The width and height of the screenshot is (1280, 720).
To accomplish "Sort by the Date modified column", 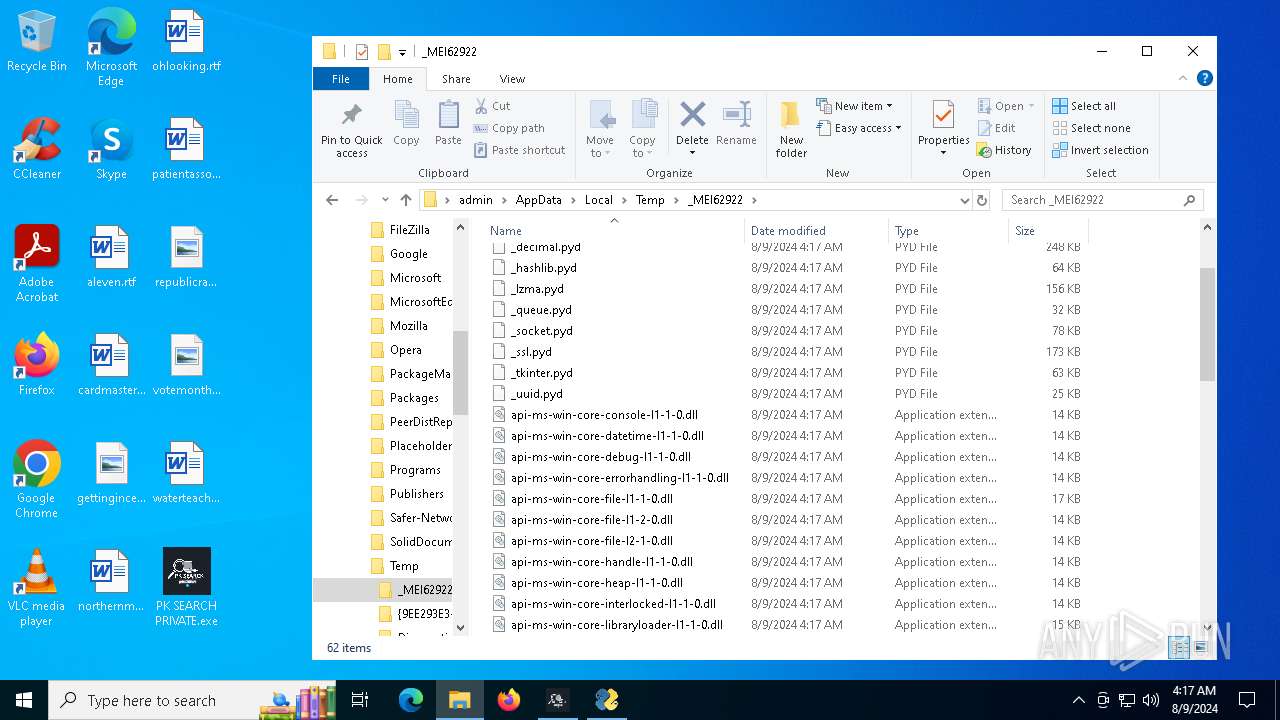I will pos(817,230).
